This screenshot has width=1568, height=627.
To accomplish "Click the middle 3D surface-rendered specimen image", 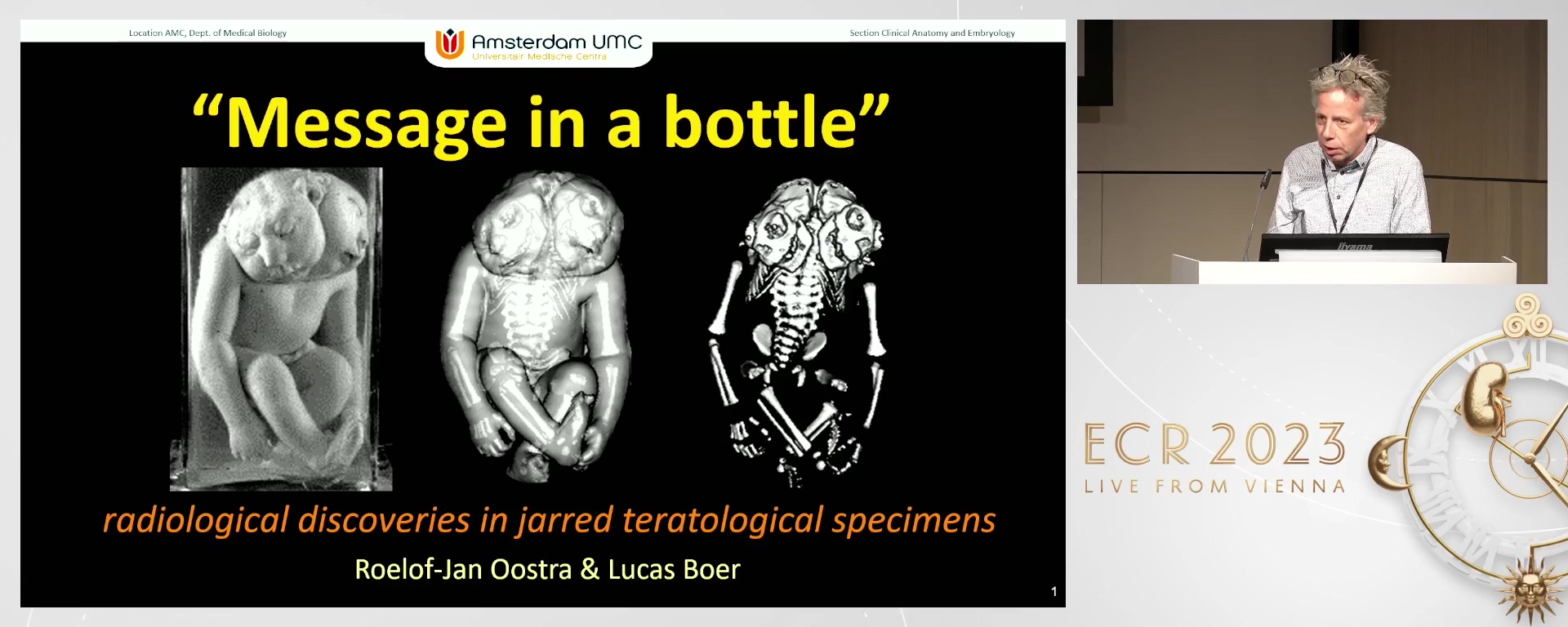I will [x=536, y=327].
